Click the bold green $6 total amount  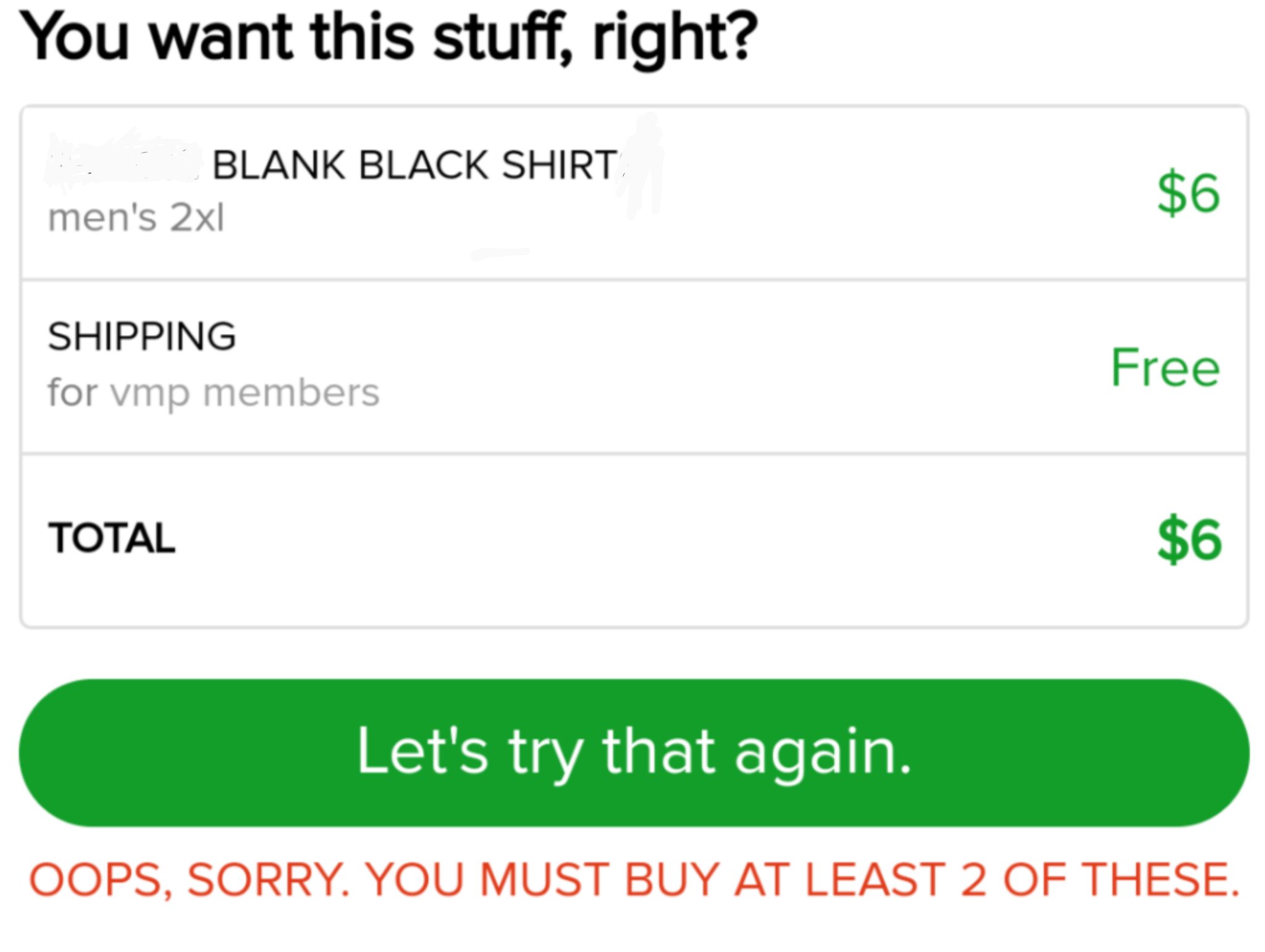(x=1190, y=540)
